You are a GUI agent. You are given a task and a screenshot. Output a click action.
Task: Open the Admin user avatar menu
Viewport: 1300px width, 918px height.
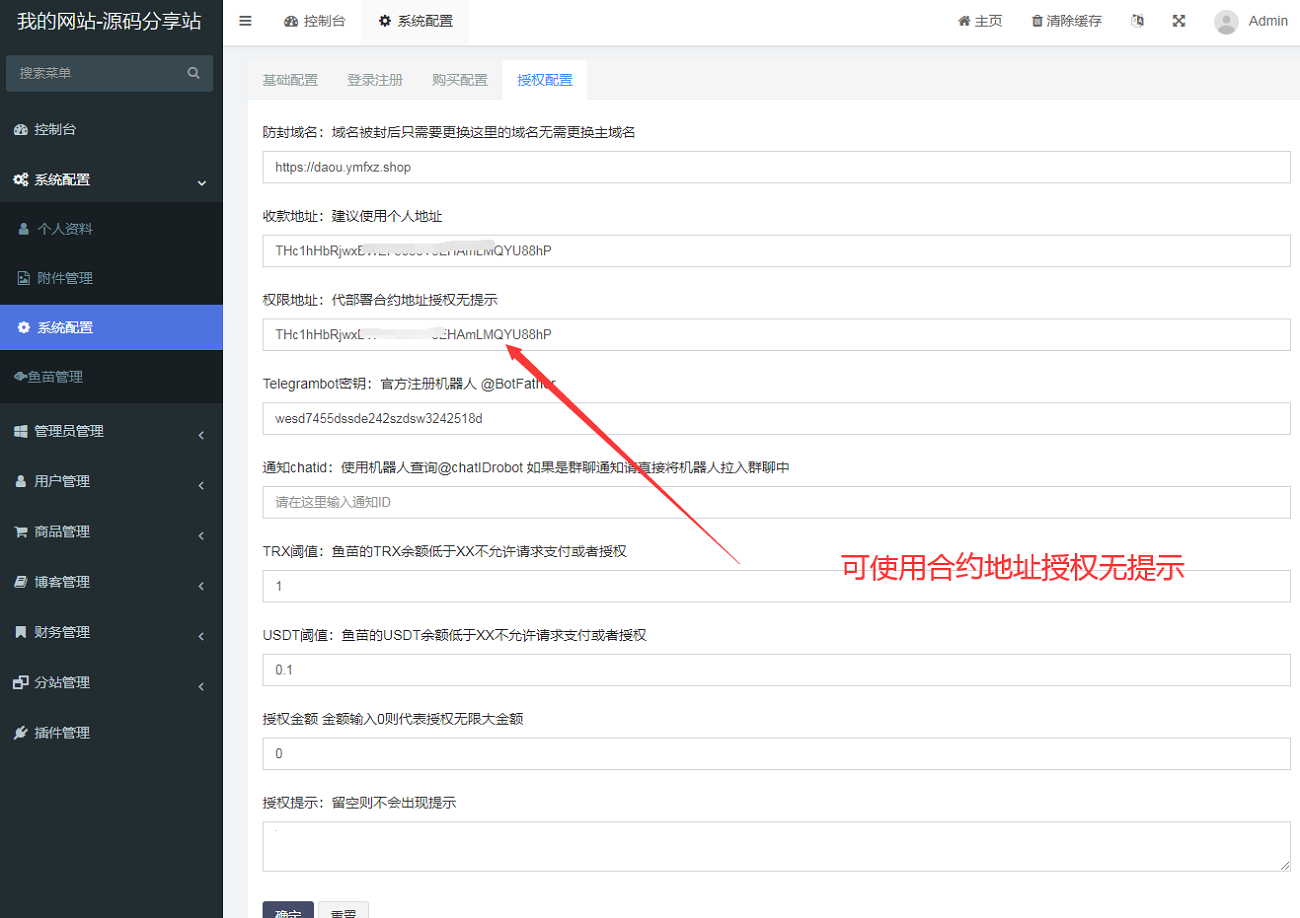(x=1226, y=22)
